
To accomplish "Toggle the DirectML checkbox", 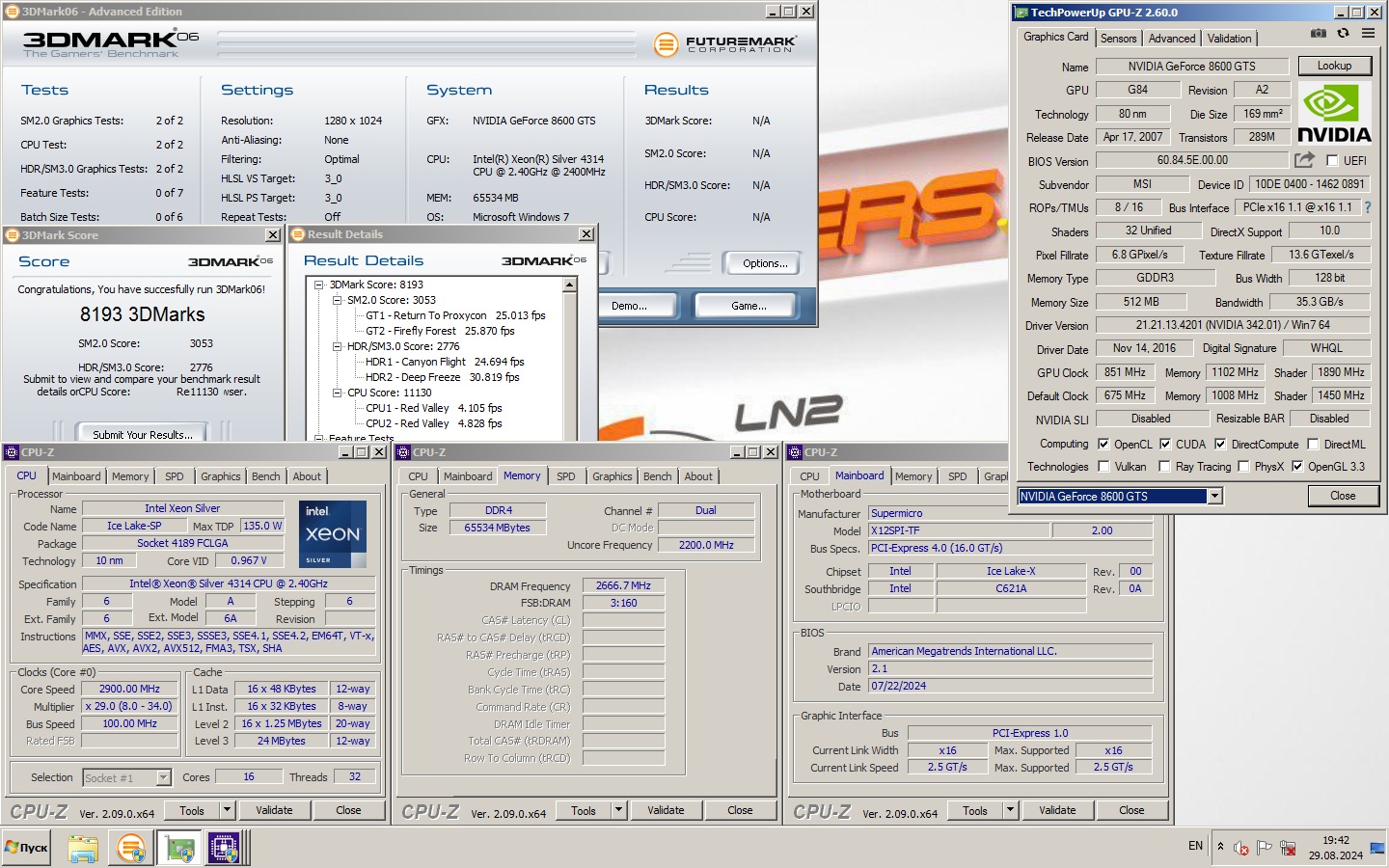I will 1313,445.
